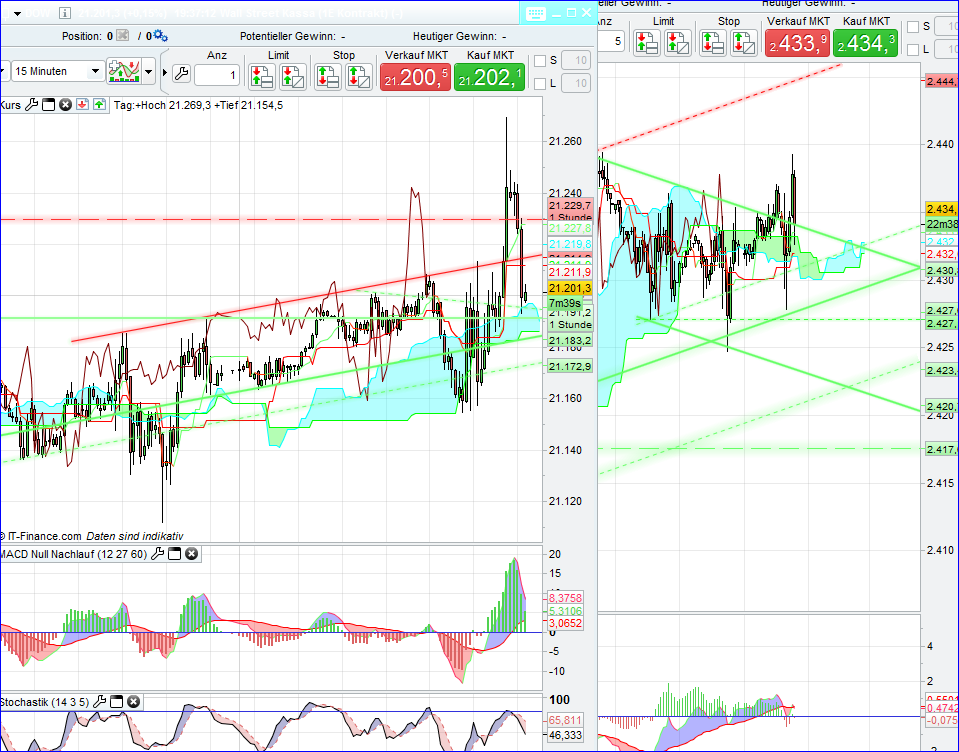Open Kurs price settings wrench icon
This screenshot has height=752, width=959.
pos(31,105)
